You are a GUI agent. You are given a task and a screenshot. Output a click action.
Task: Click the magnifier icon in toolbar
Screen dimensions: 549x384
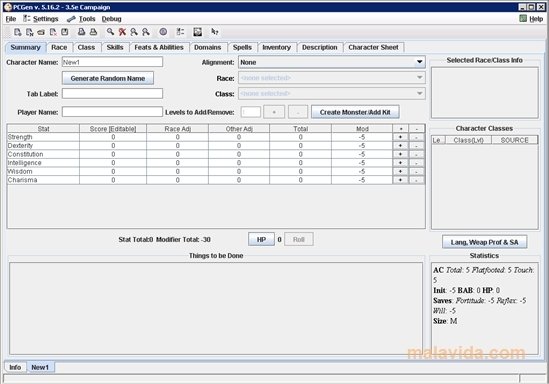[110, 32]
